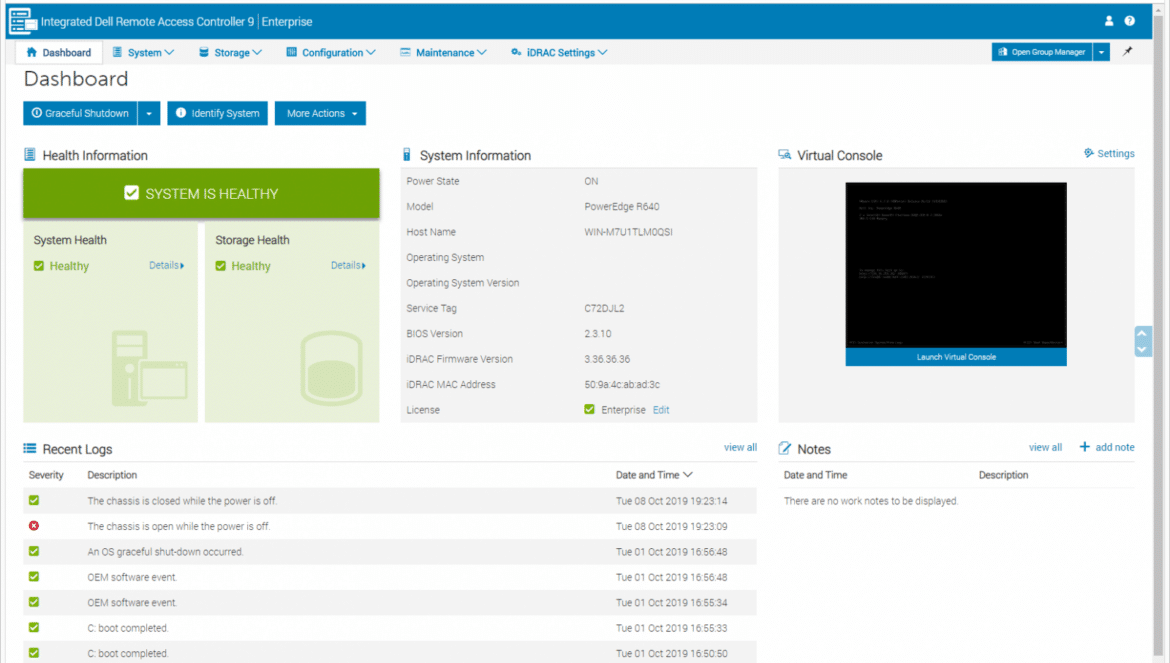Click the Virtual Console panel icon
1170x663 pixels.
click(784, 154)
